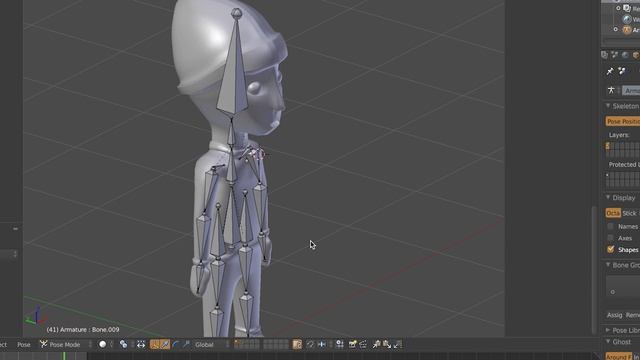This screenshot has height=360, width=640.
Task: Click the Assign bone group button
Action: 614,315
